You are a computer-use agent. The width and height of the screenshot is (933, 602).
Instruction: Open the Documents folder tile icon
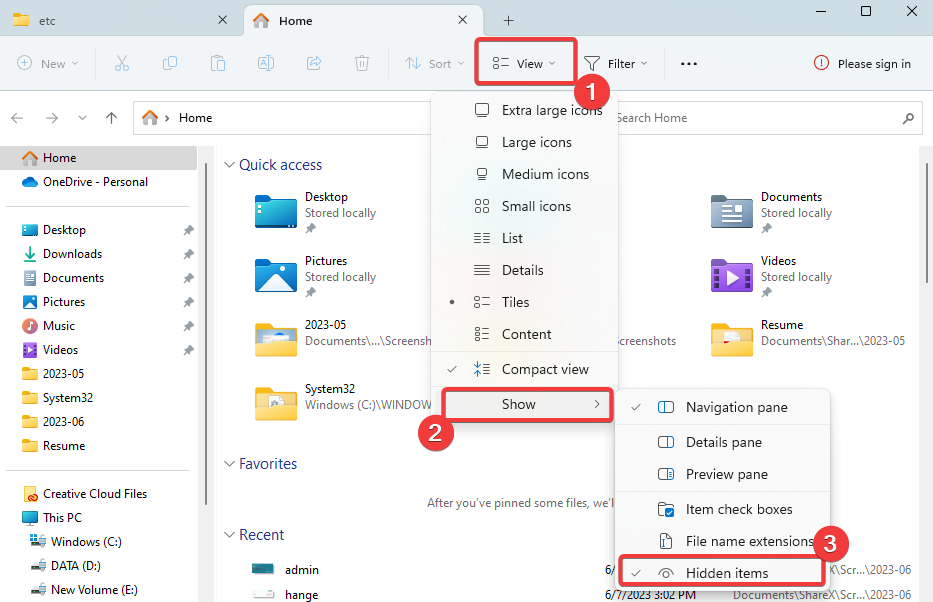click(x=731, y=212)
